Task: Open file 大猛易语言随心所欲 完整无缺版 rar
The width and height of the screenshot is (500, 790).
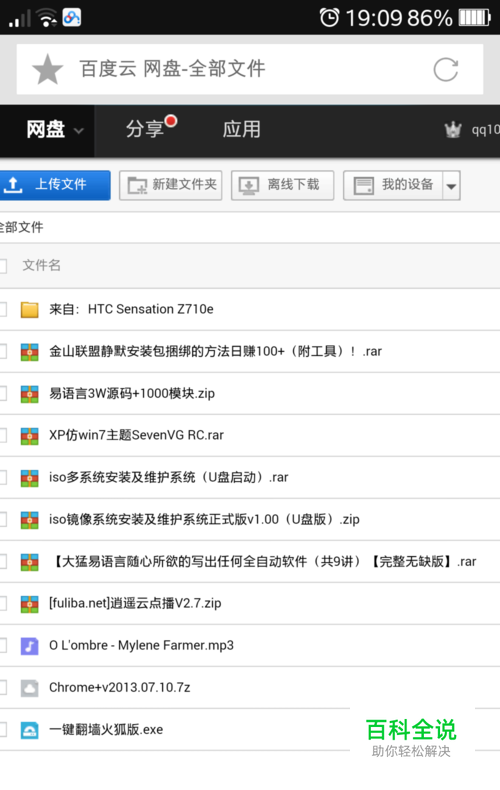Action: pos(263,561)
